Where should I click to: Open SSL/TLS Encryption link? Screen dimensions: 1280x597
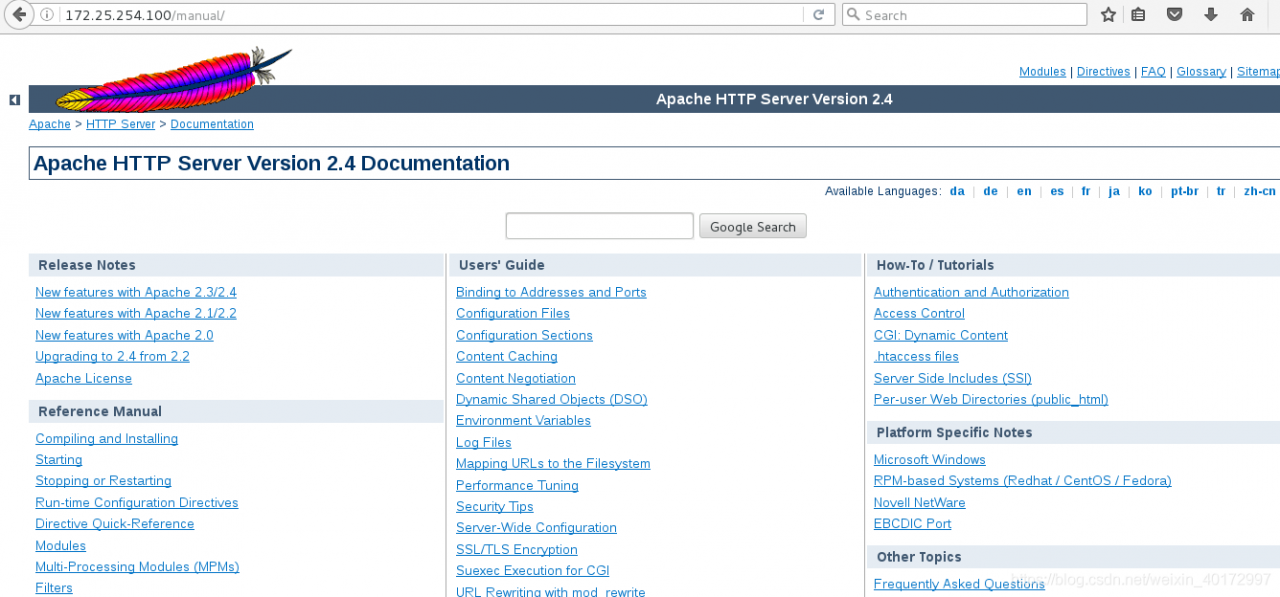tap(517, 550)
